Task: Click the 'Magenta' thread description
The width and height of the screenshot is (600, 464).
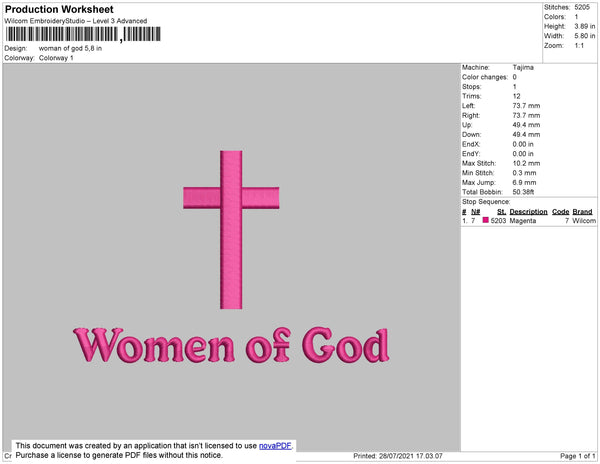Action: (523, 221)
